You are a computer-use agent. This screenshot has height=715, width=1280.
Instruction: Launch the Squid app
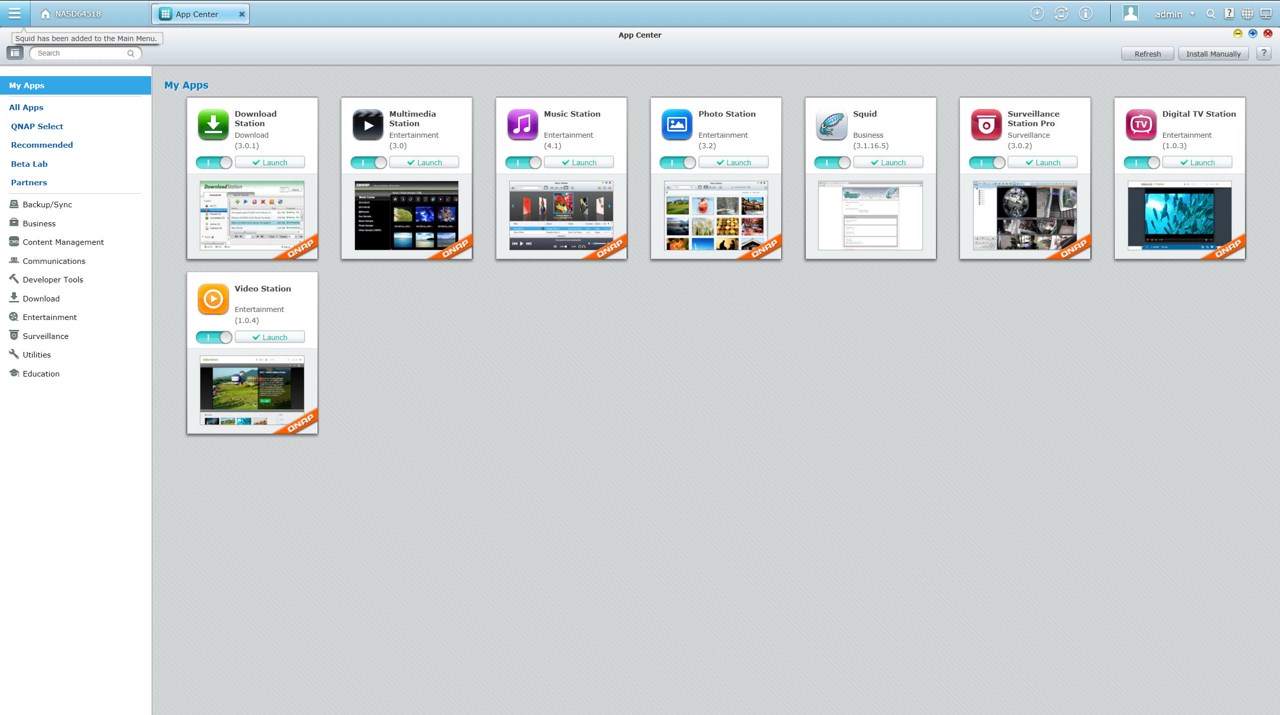(x=888, y=162)
